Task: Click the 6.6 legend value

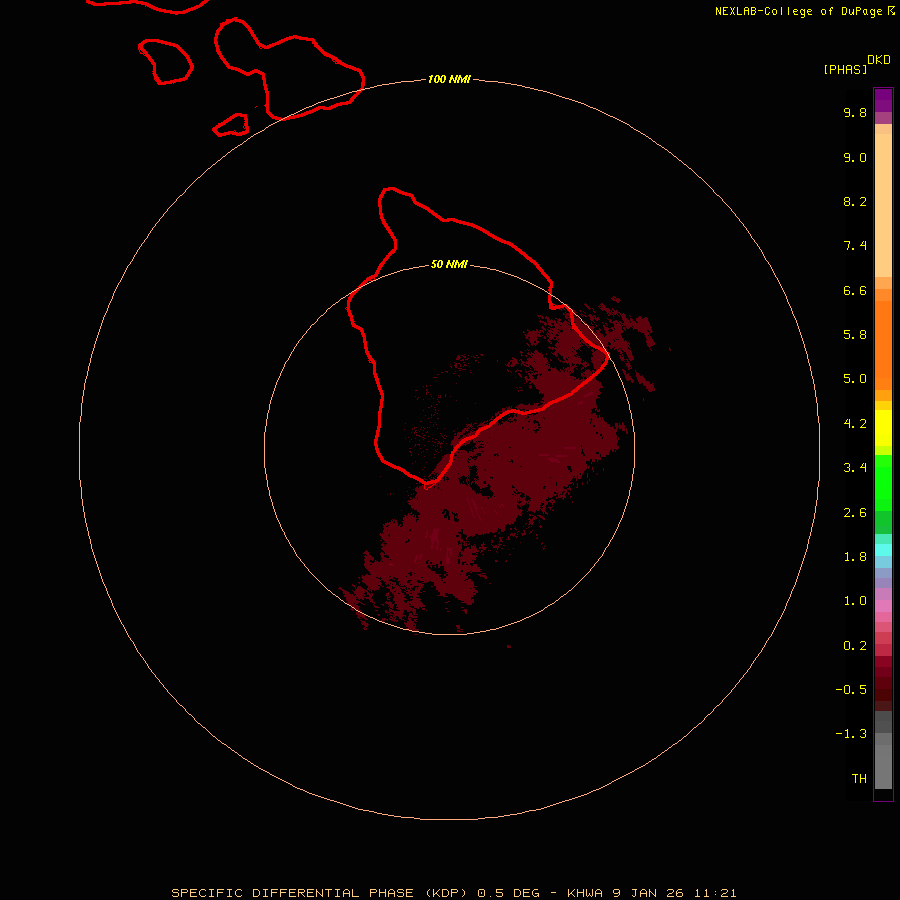Action: pos(855,290)
